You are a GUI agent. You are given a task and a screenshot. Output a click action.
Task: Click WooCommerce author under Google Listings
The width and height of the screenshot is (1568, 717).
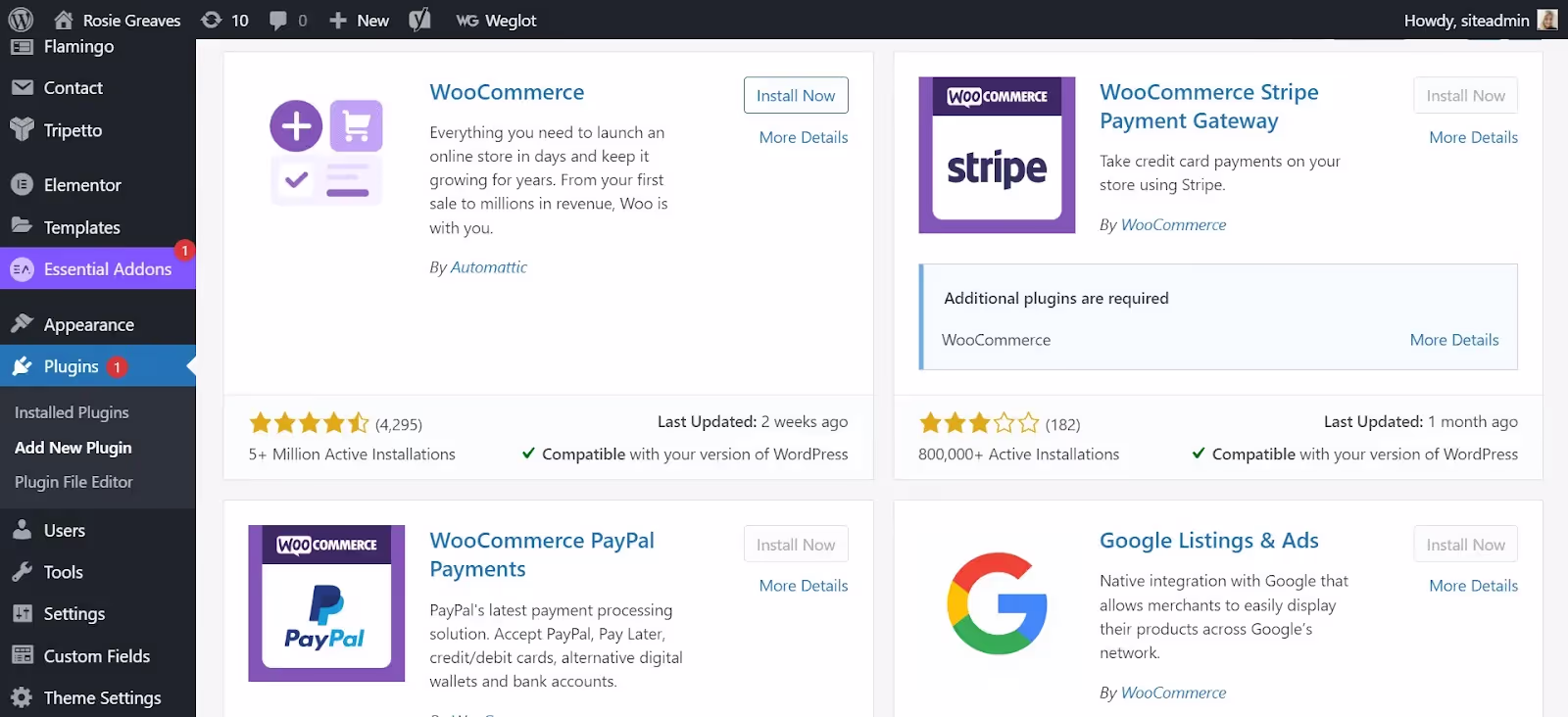1173,693
